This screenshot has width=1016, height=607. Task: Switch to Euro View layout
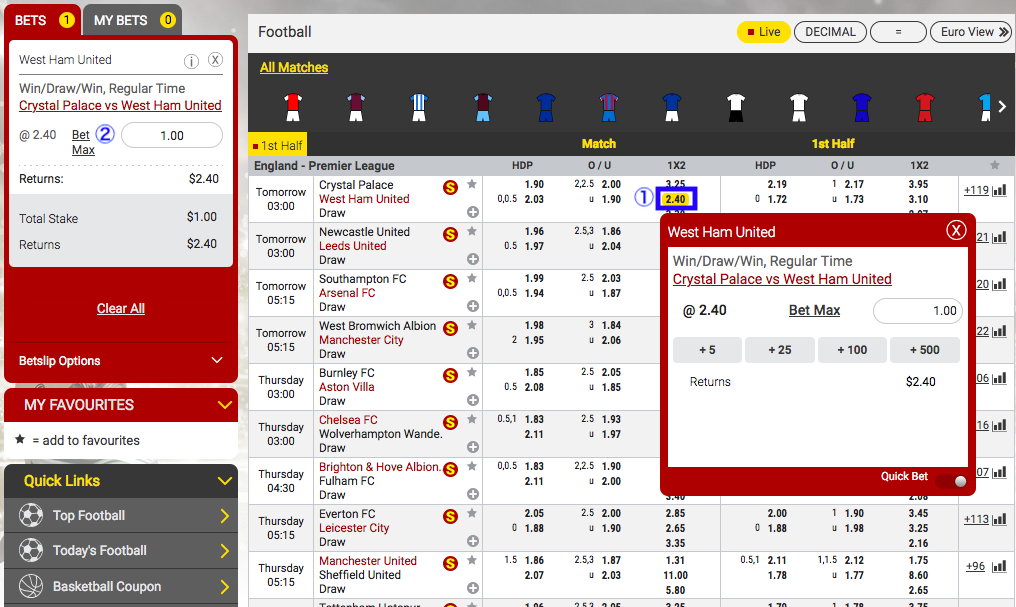(971, 32)
